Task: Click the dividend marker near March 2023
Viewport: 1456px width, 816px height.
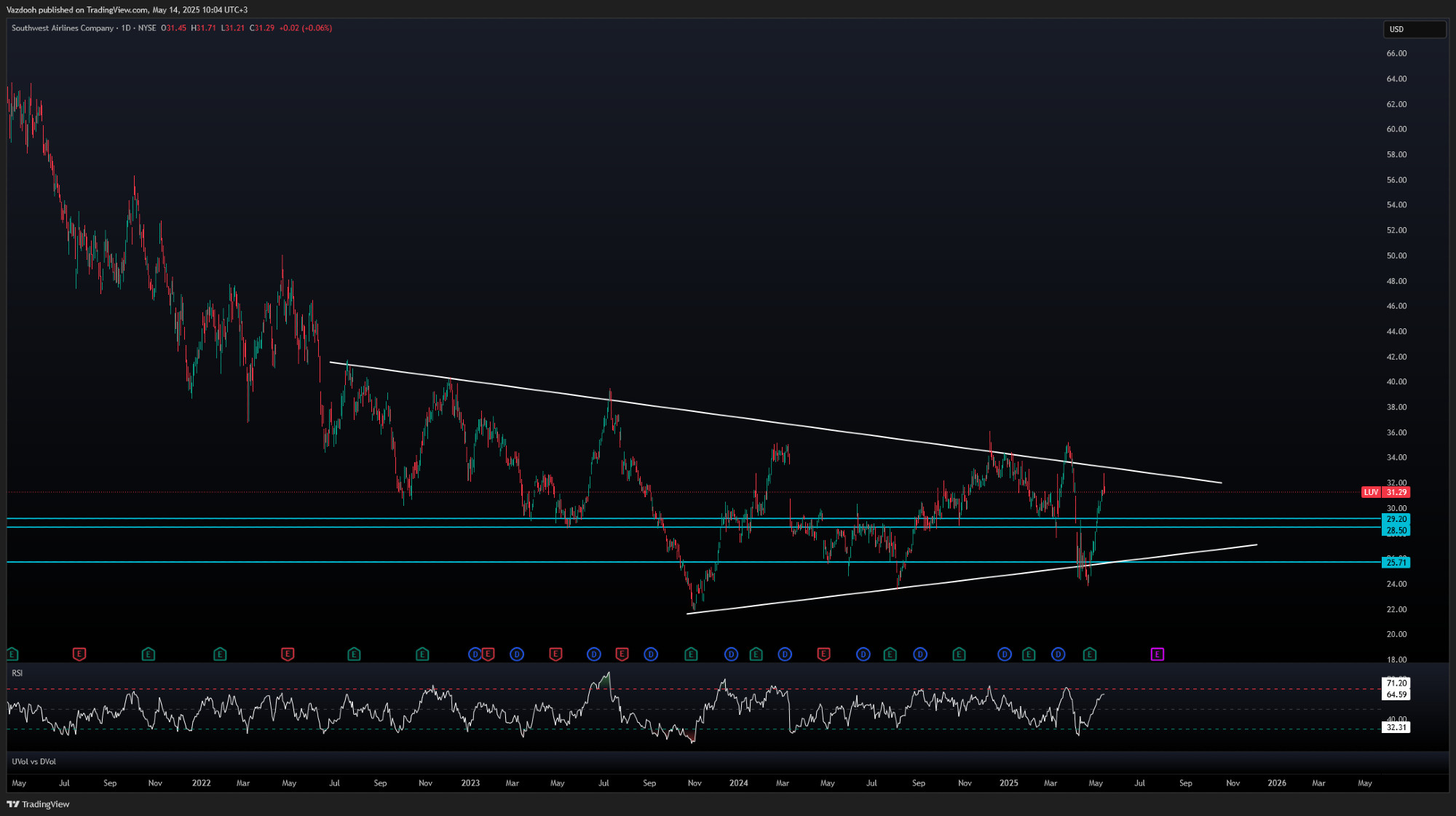Action: click(x=517, y=654)
